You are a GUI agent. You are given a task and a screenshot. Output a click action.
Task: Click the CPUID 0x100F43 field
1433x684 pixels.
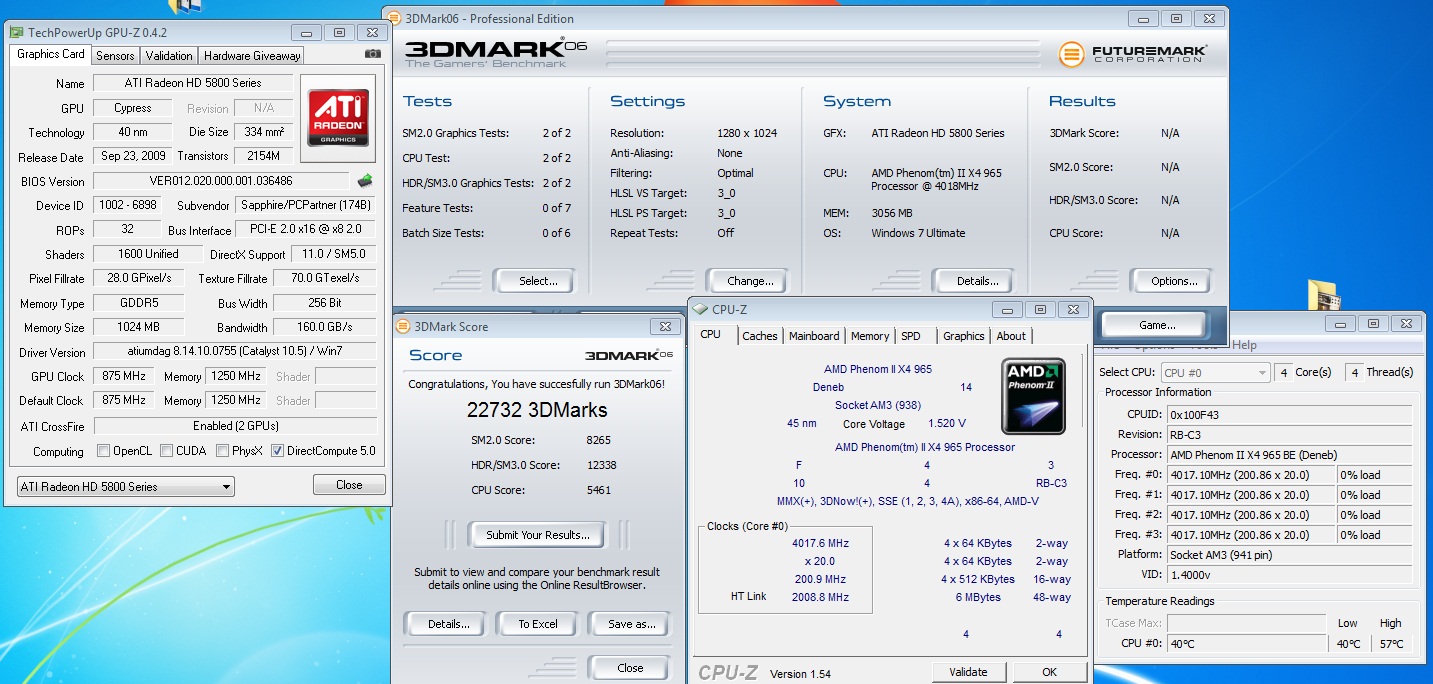pyautogui.click(x=1290, y=415)
